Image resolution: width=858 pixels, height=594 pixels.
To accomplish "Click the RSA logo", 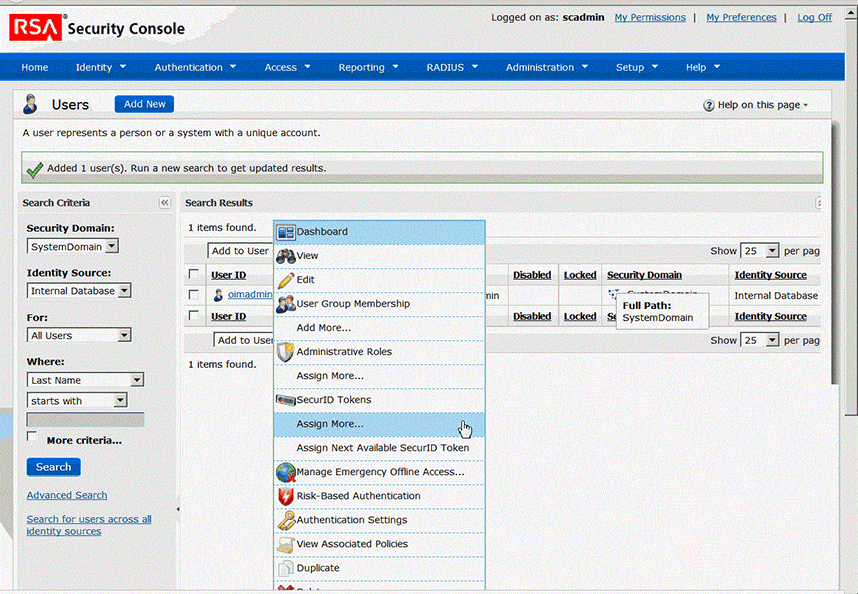I will [36, 27].
